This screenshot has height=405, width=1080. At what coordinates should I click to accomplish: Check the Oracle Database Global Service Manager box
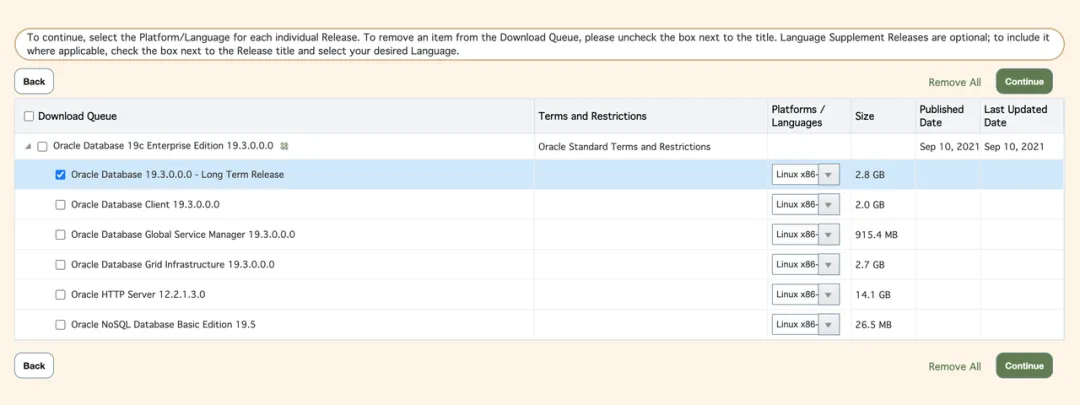(x=60, y=235)
